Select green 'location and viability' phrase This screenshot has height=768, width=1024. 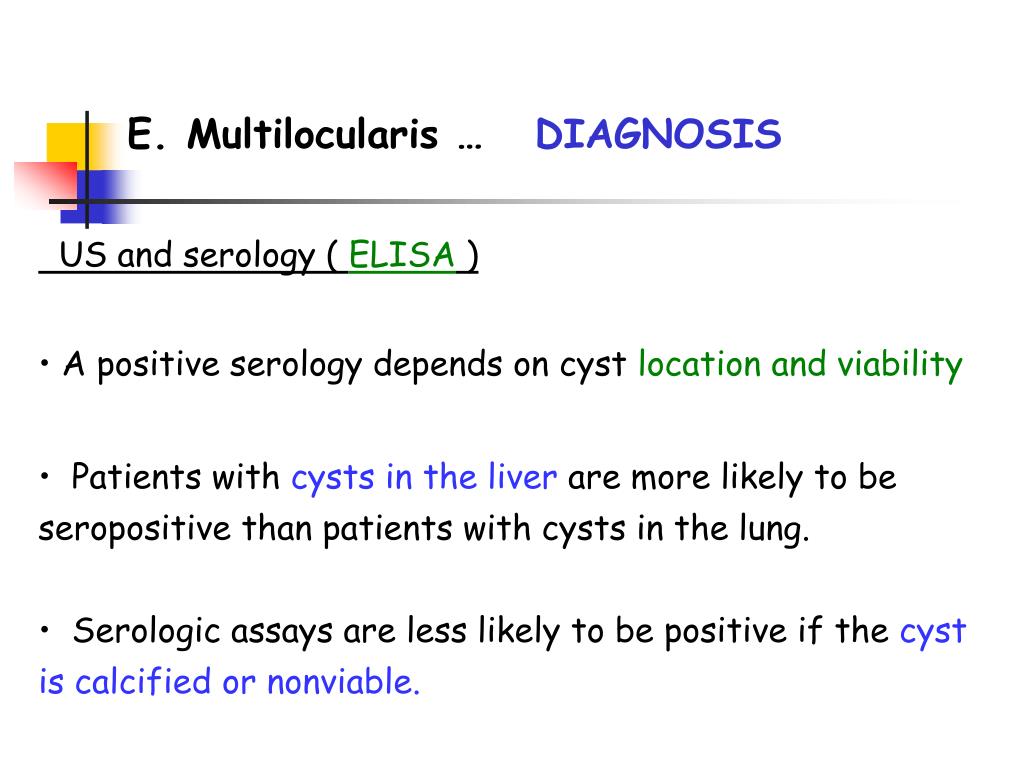tap(800, 364)
